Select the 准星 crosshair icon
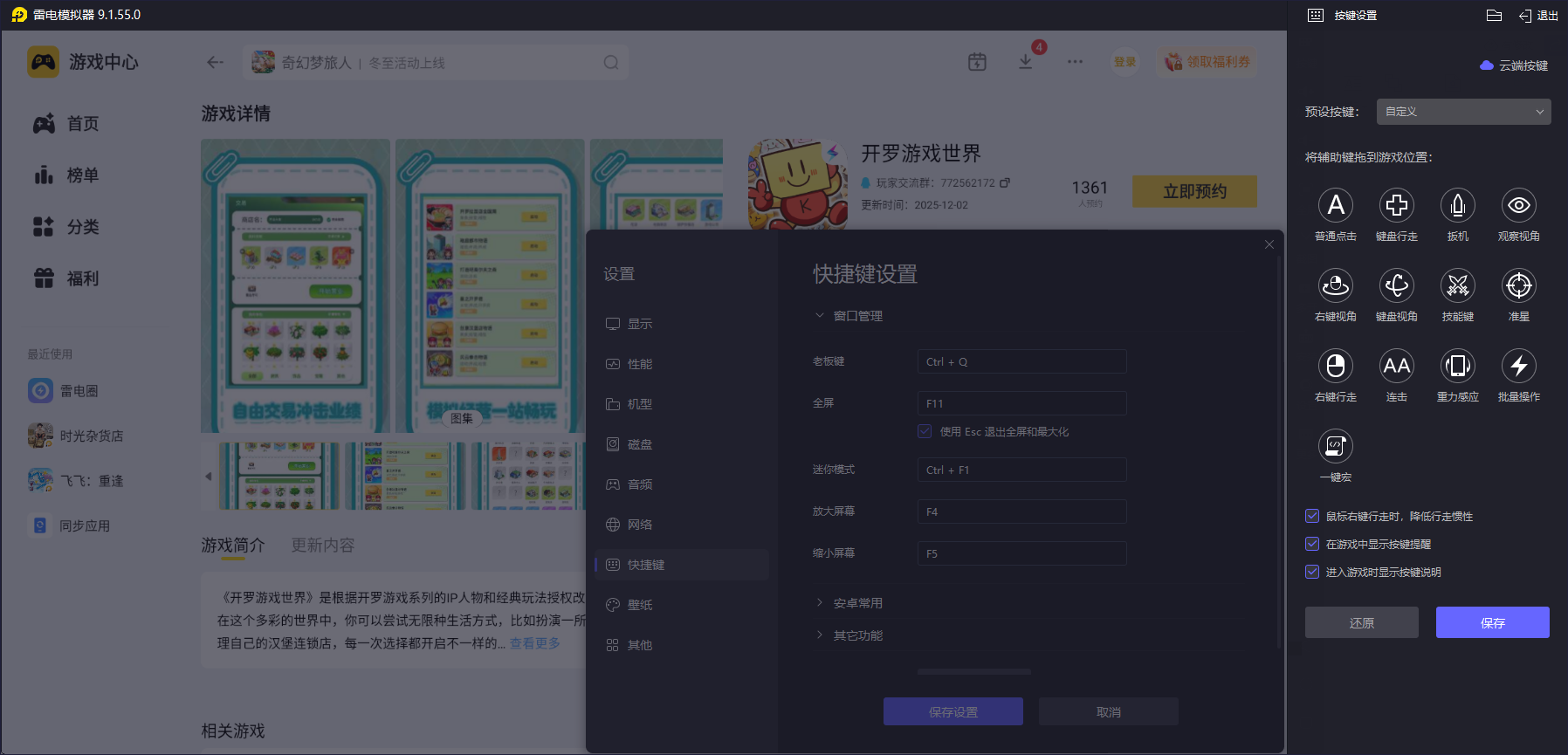1568x755 pixels. coord(1519,285)
